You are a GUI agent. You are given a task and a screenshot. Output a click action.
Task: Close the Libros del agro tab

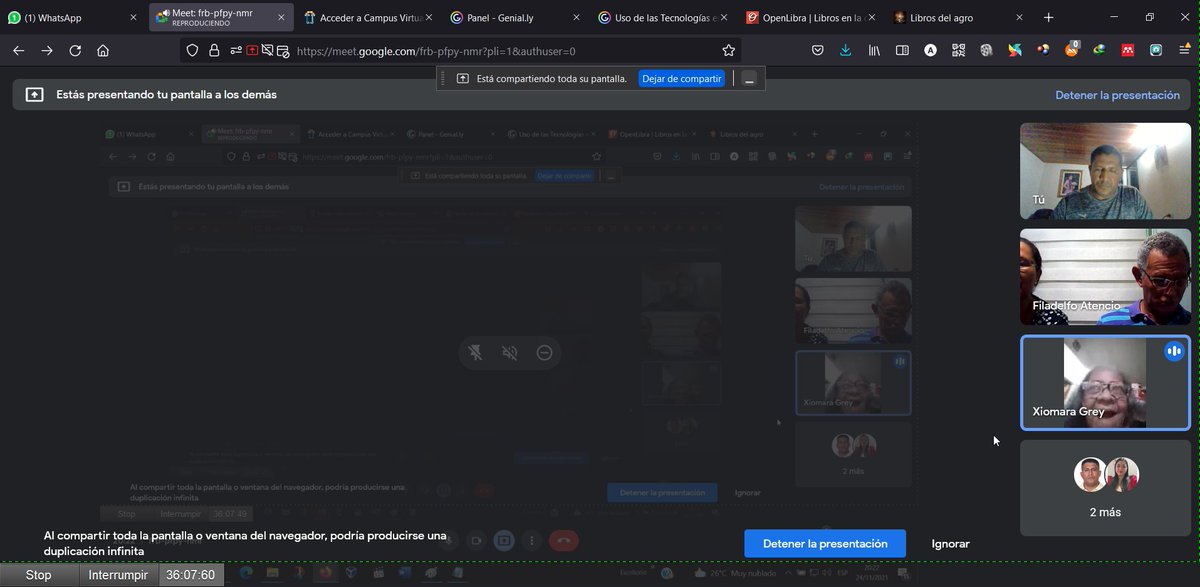tap(1020, 18)
